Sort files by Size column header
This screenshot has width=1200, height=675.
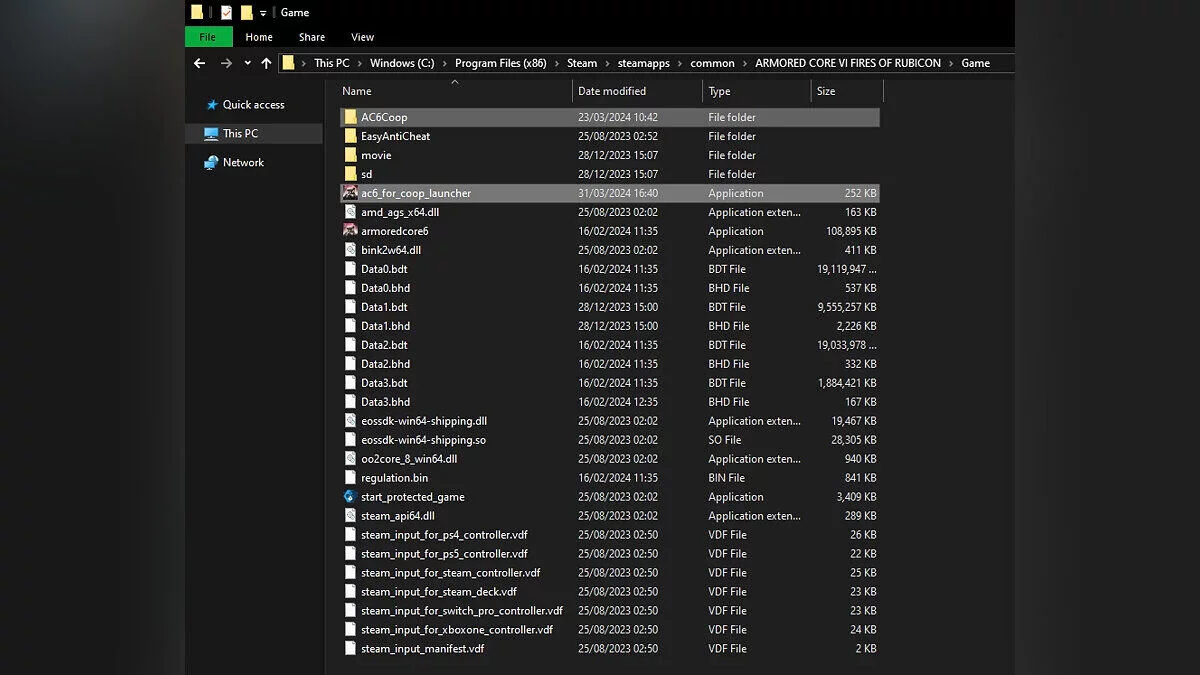tap(826, 91)
